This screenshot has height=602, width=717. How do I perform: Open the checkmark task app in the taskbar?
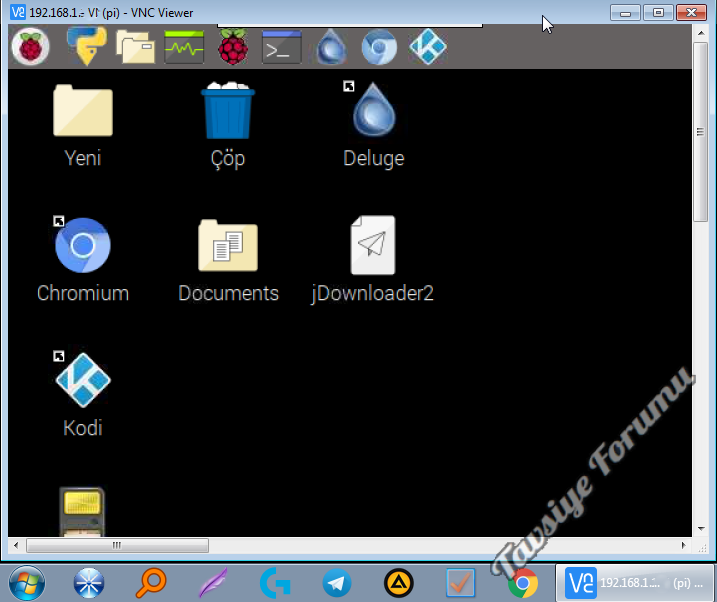pyautogui.click(x=460, y=583)
